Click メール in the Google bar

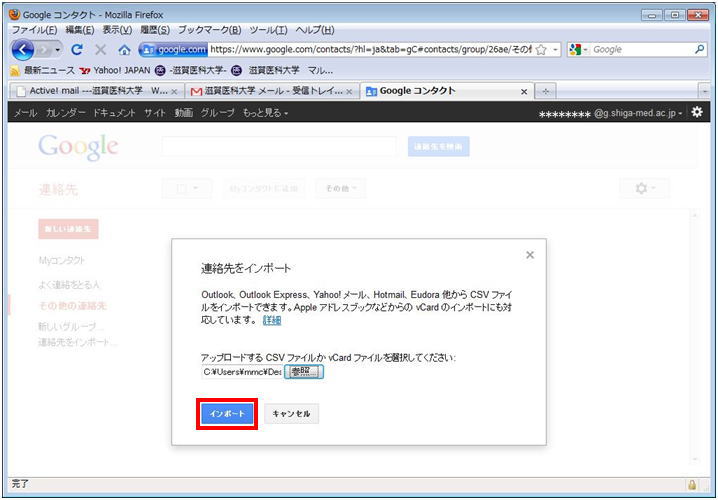coord(25,113)
